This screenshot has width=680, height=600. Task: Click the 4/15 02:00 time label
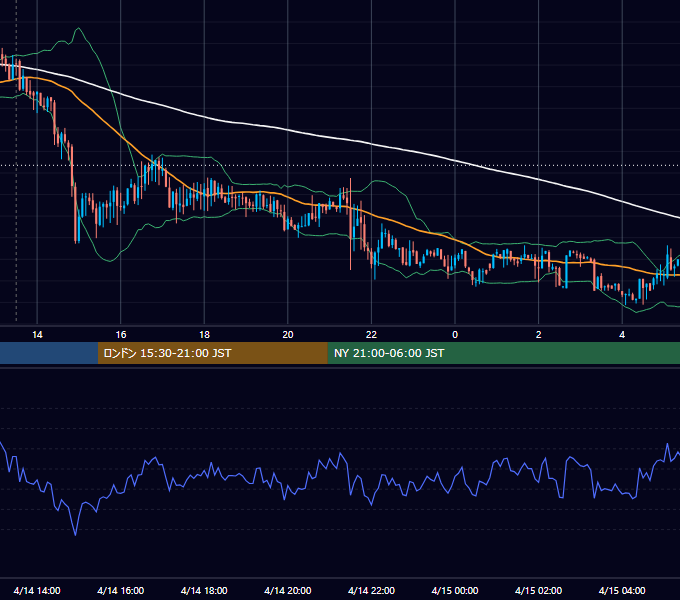pos(539,590)
